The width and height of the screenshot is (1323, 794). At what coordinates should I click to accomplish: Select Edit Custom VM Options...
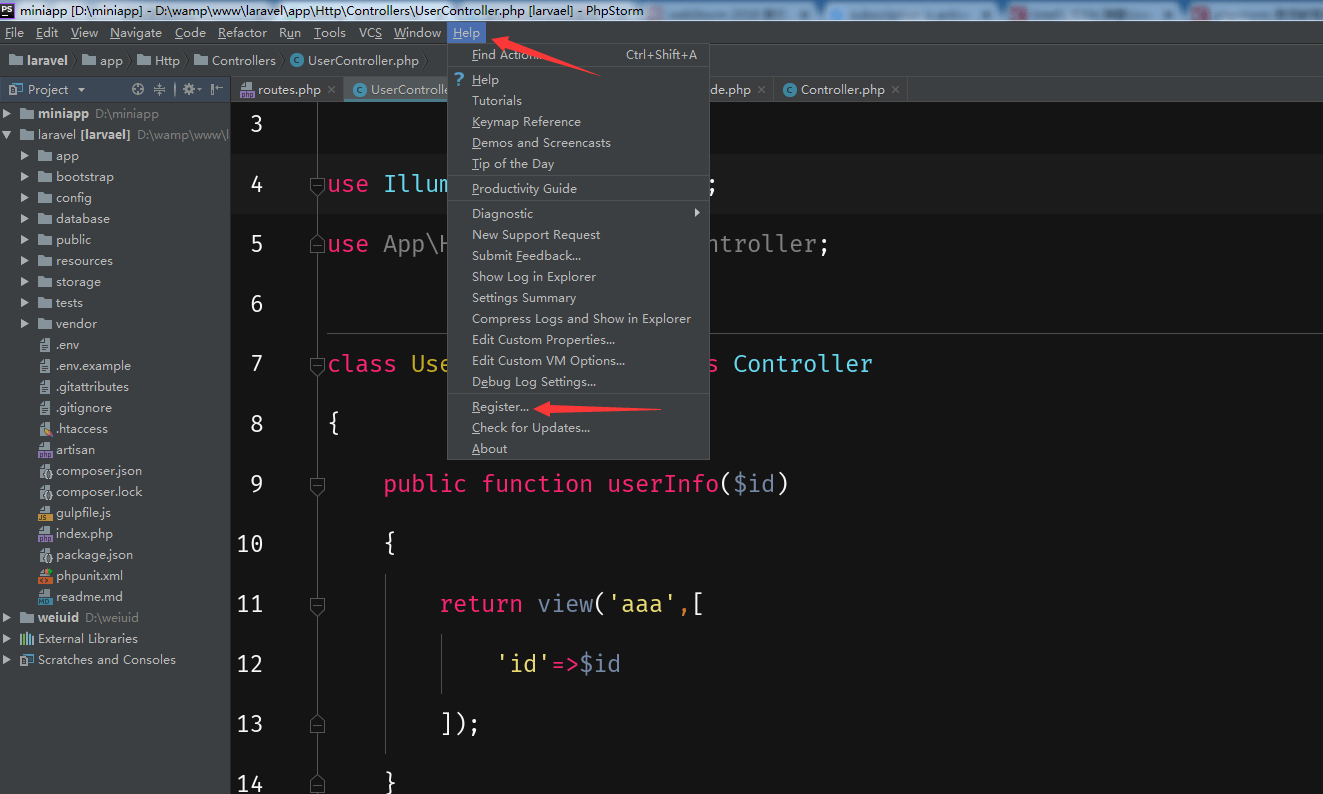[578, 361]
